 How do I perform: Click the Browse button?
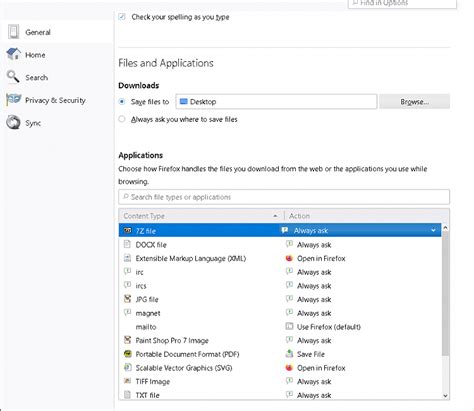pyautogui.click(x=414, y=102)
